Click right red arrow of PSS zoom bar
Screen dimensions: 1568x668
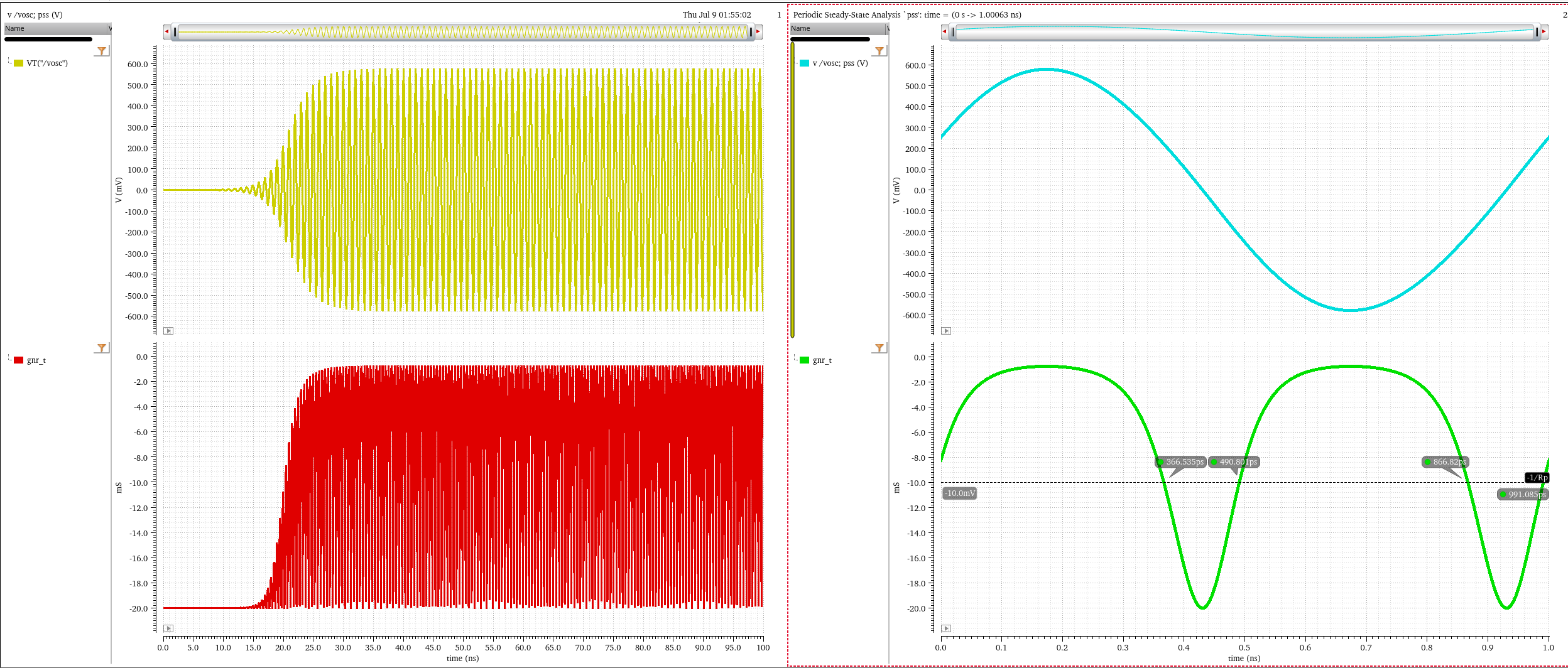(1543, 31)
